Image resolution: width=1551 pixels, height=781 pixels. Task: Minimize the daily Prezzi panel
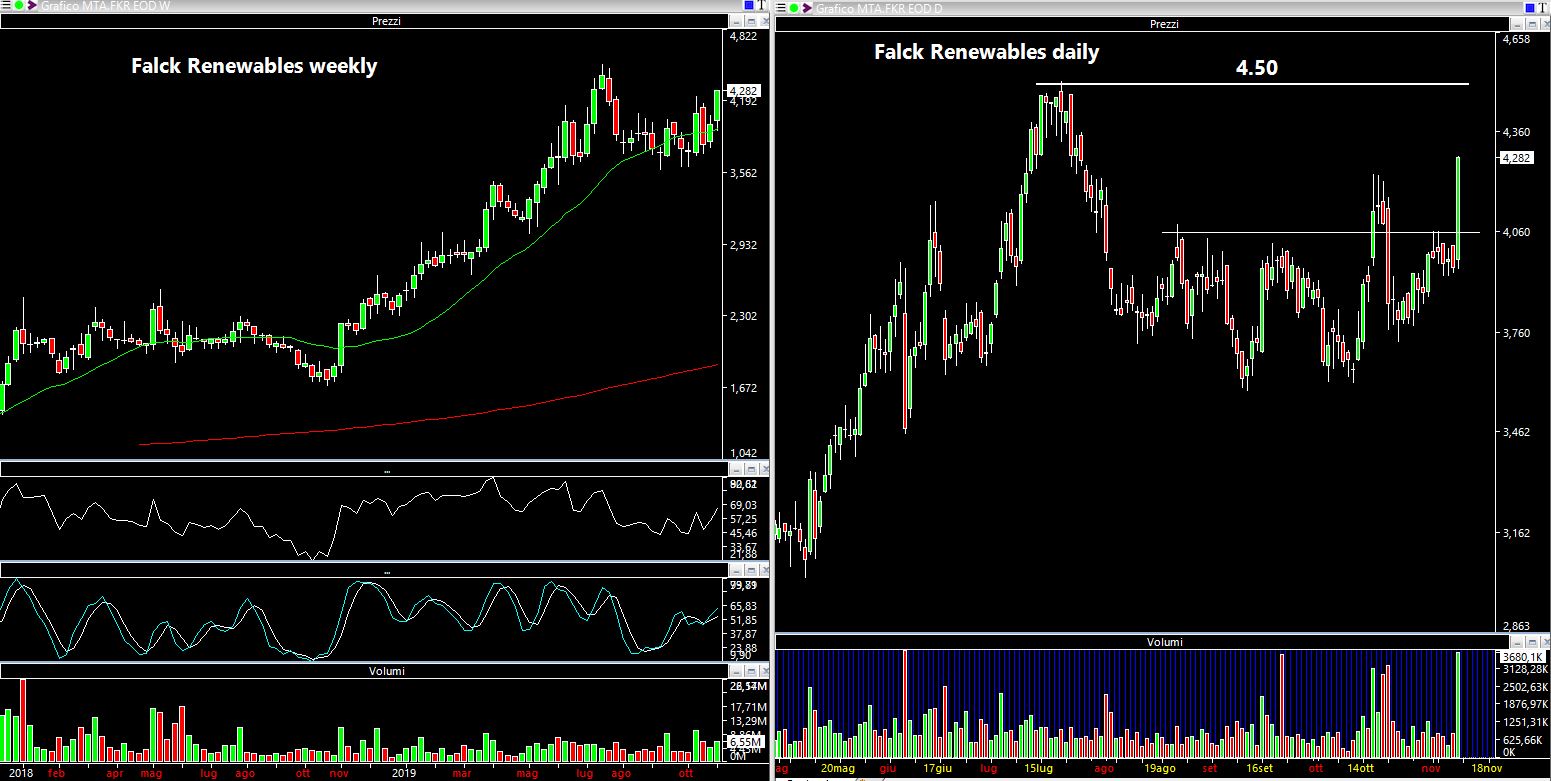(x=1515, y=24)
